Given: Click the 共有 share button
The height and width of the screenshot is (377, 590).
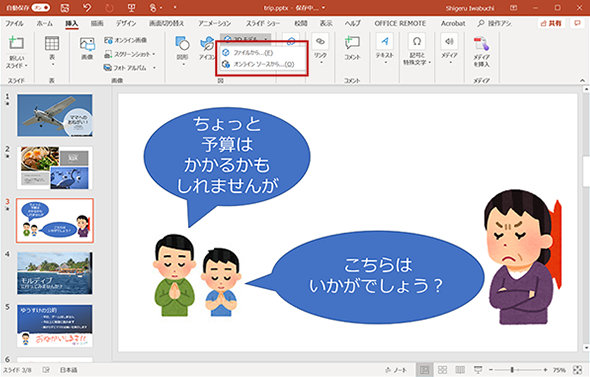Looking at the screenshot, I should tap(551, 23).
